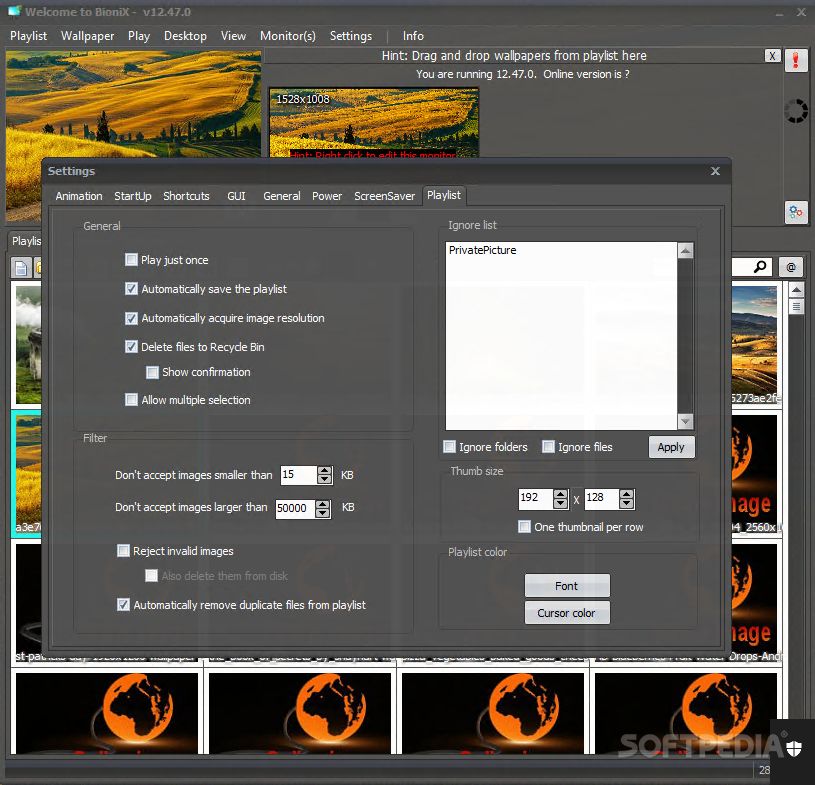
Task: Click scroll up arrow of playlist thumbnails
Action: [796, 289]
